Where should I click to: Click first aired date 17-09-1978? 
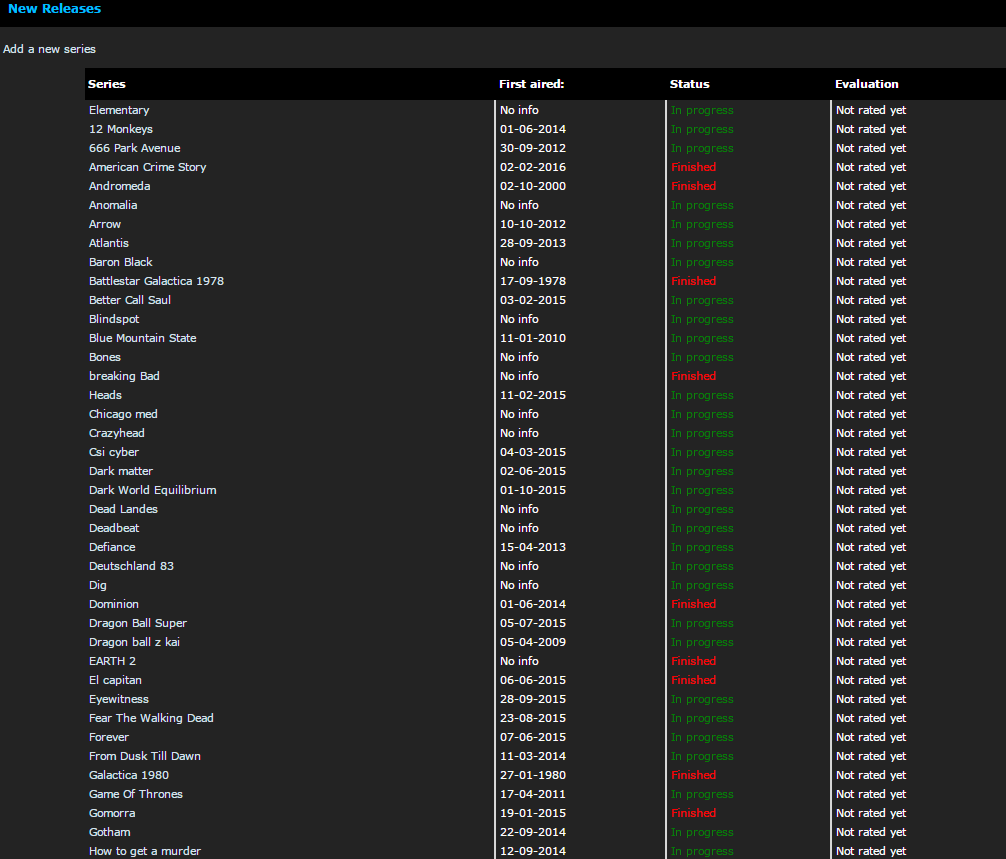click(533, 281)
